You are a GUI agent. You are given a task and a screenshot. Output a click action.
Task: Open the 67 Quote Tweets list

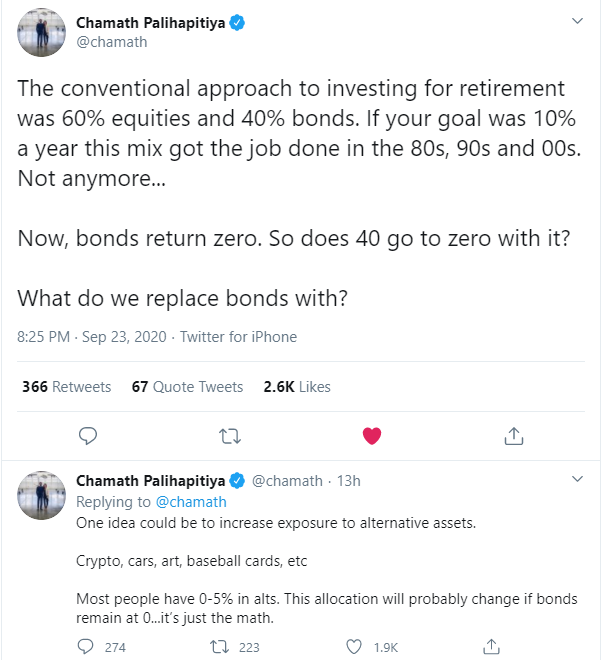point(187,386)
